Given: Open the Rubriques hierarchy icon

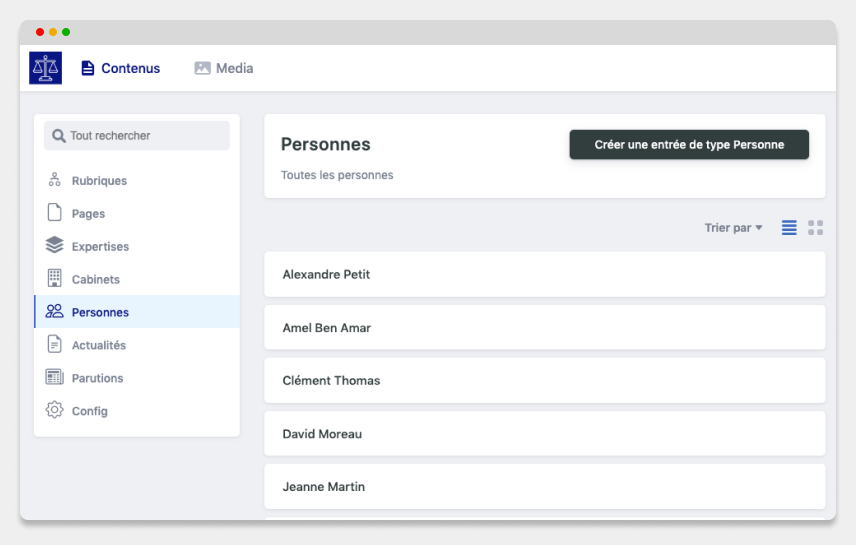Looking at the screenshot, I should [x=55, y=180].
